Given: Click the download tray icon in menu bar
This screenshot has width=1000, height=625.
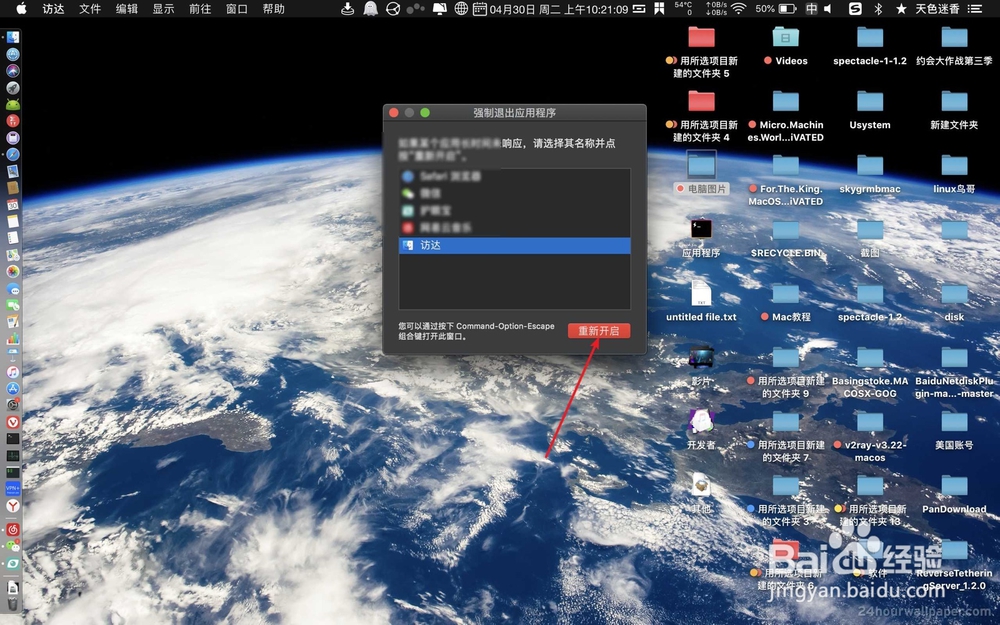Looking at the screenshot, I should (x=348, y=9).
